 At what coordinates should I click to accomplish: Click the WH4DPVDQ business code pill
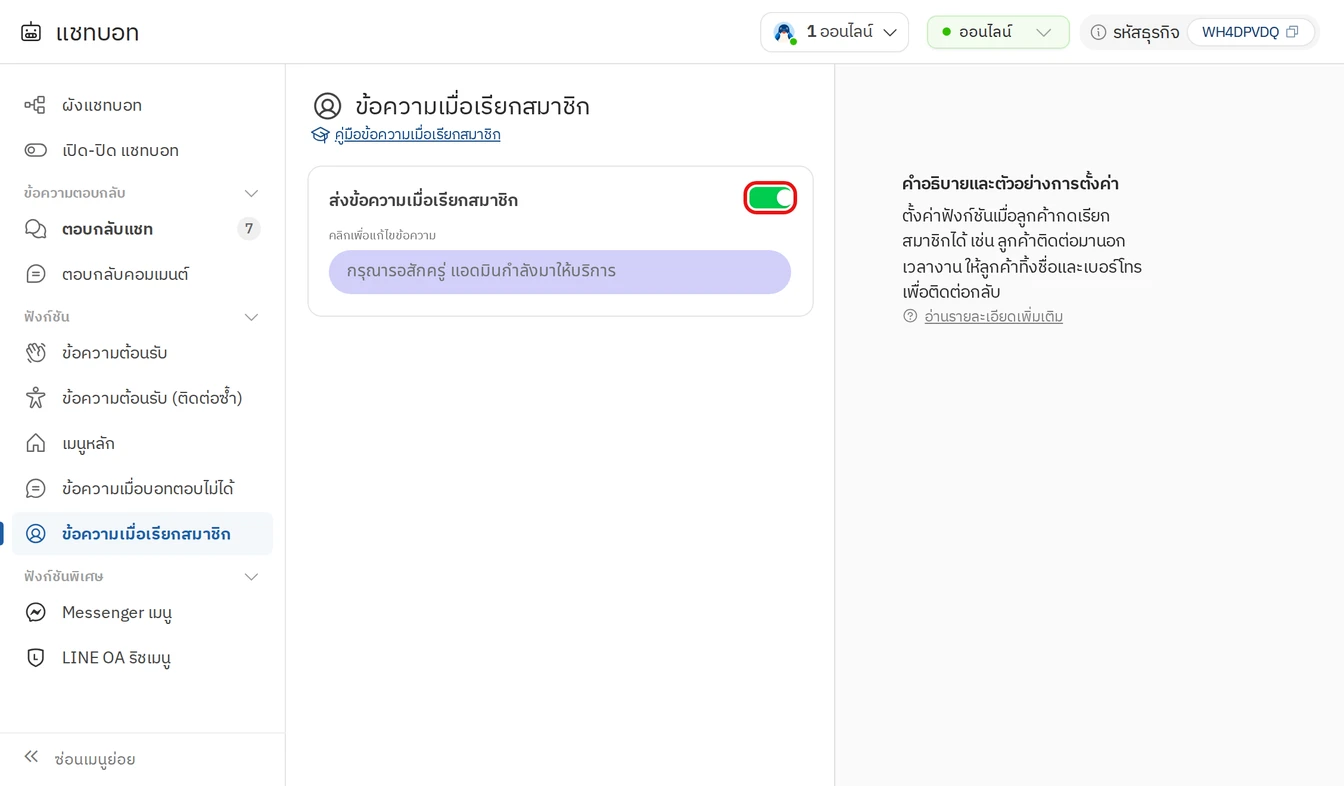tap(1250, 32)
